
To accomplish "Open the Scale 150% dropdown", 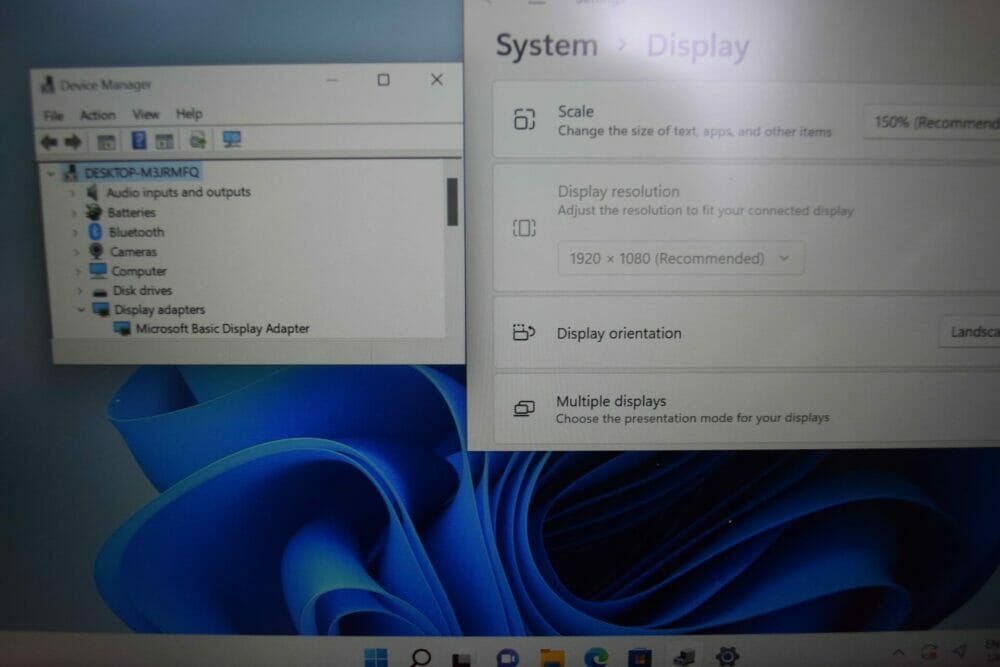I will (932, 122).
